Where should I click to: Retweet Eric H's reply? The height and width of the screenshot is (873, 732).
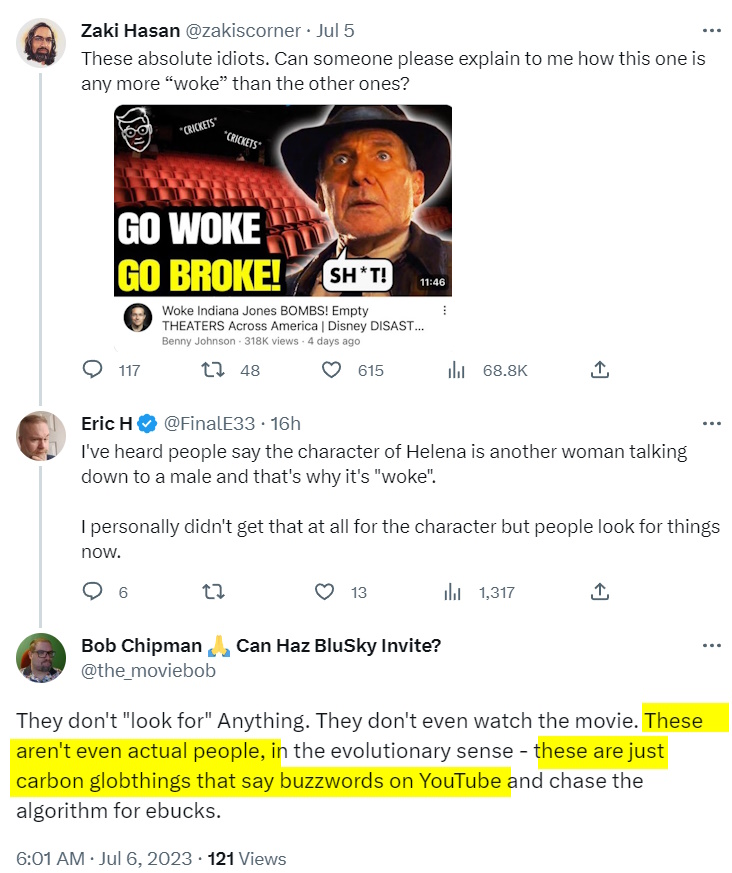pos(214,592)
